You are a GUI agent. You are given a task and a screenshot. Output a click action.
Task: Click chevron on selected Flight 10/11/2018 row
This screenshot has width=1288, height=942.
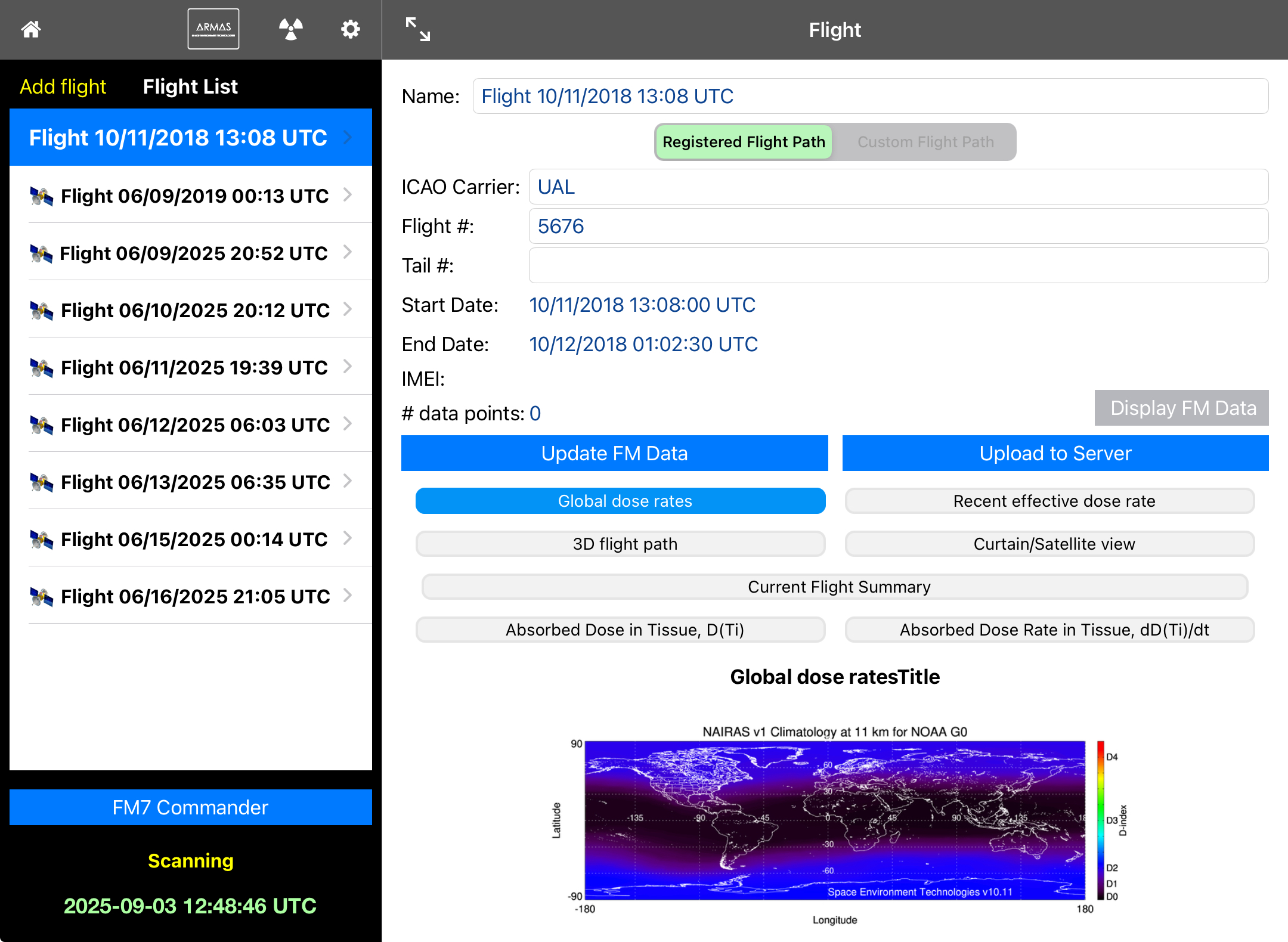(348, 138)
